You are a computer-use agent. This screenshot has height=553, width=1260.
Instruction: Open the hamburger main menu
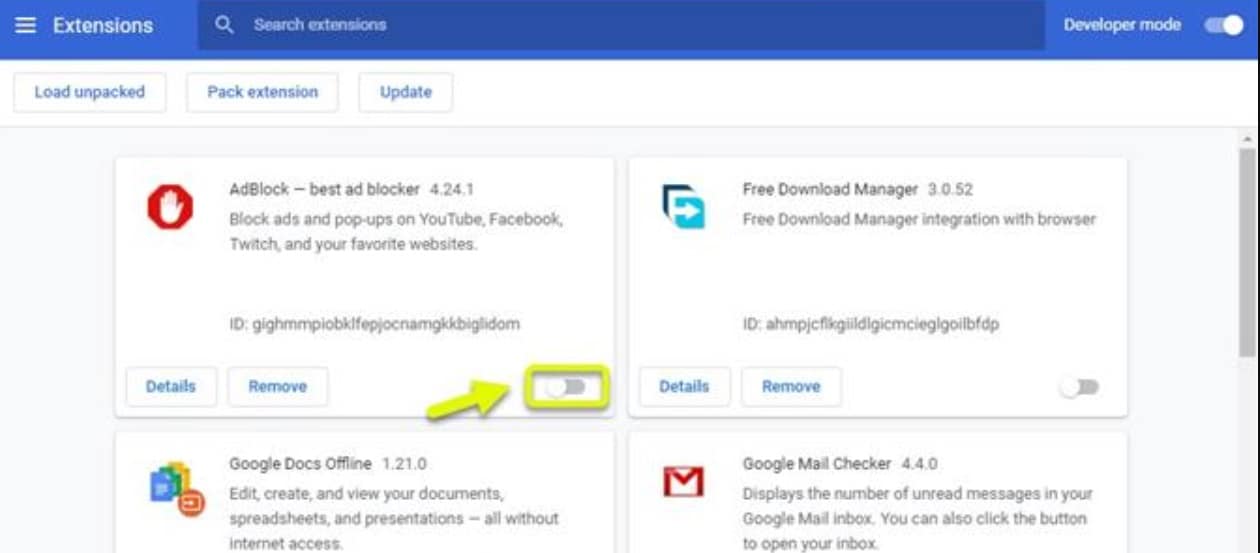pos(25,25)
